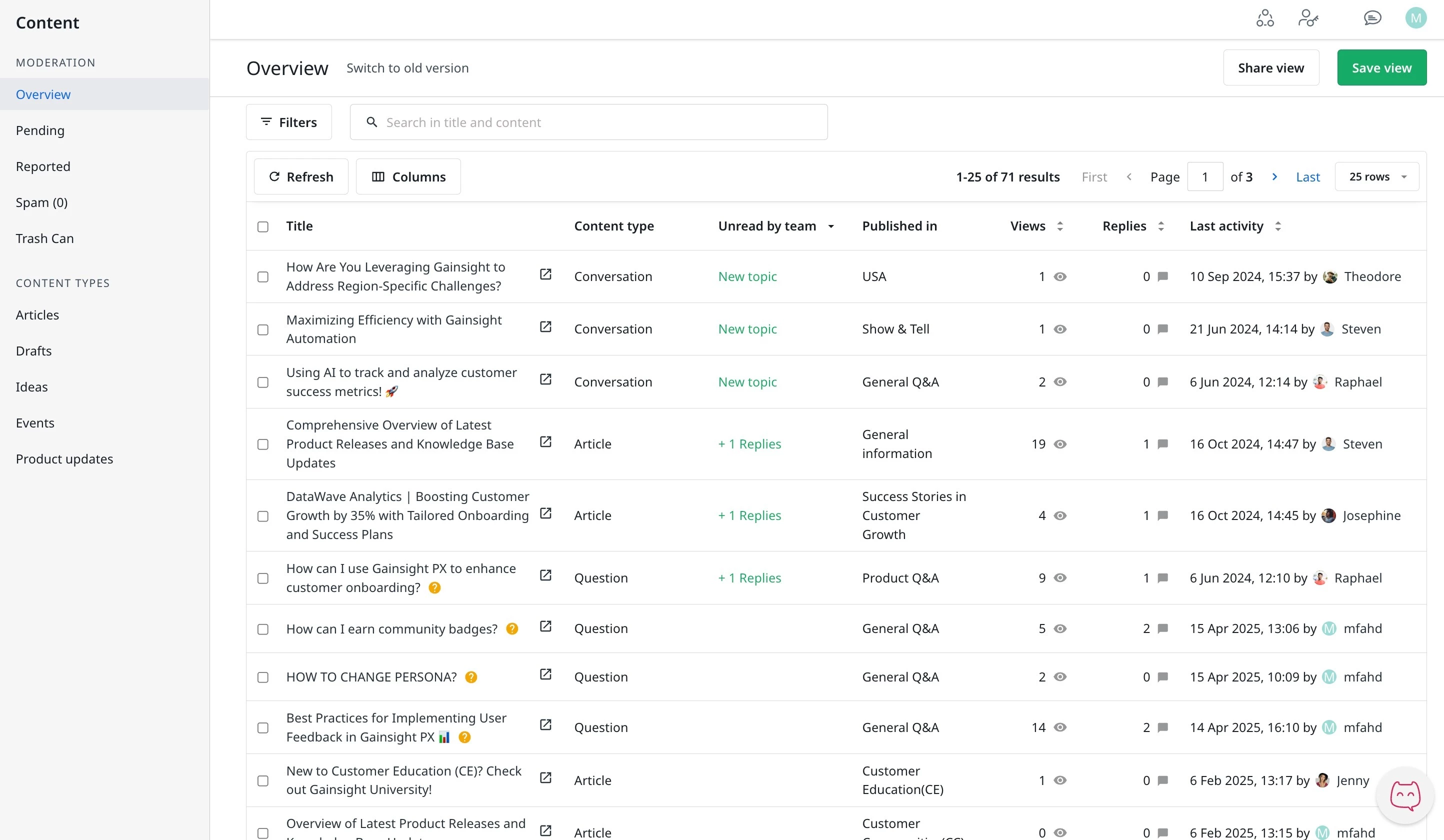Click 'Switch to old version' link
Screen dimensions: 1444x840
coord(407,67)
